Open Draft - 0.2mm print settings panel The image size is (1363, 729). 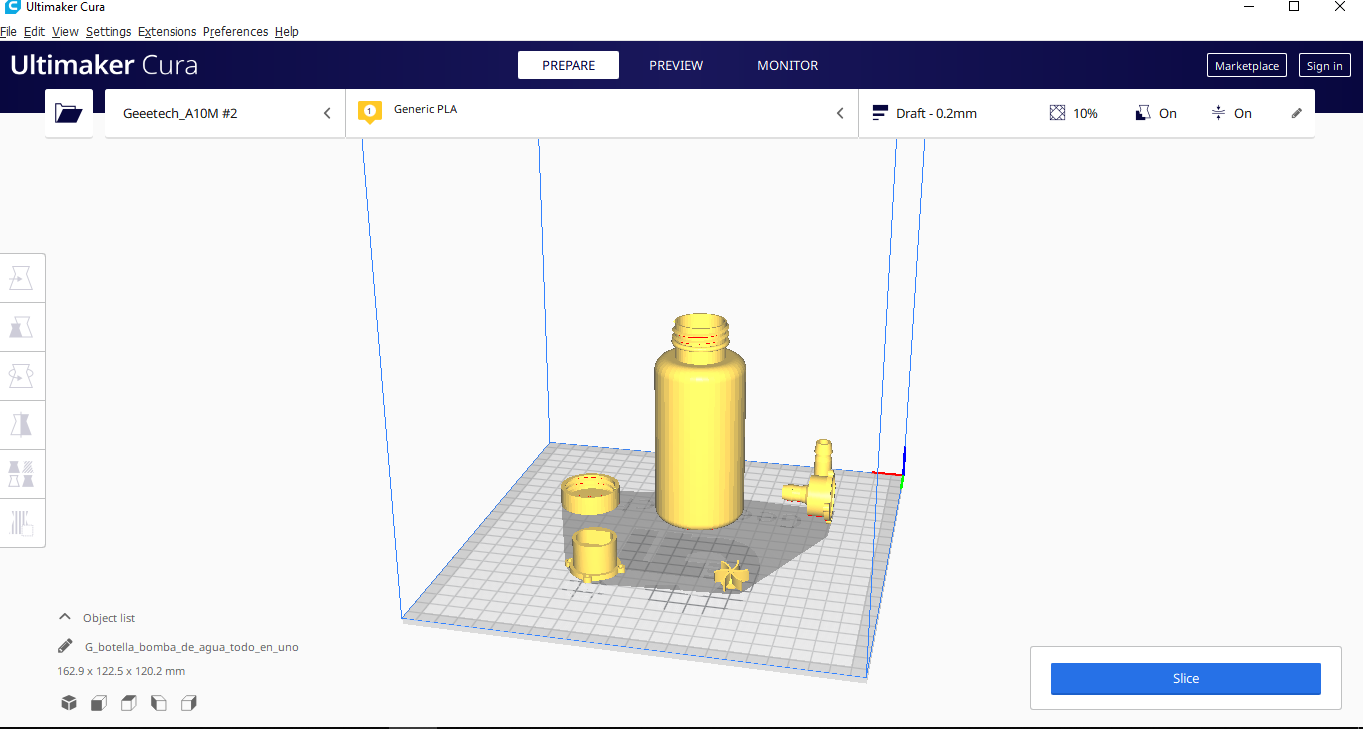pyautogui.click(x=1086, y=113)
